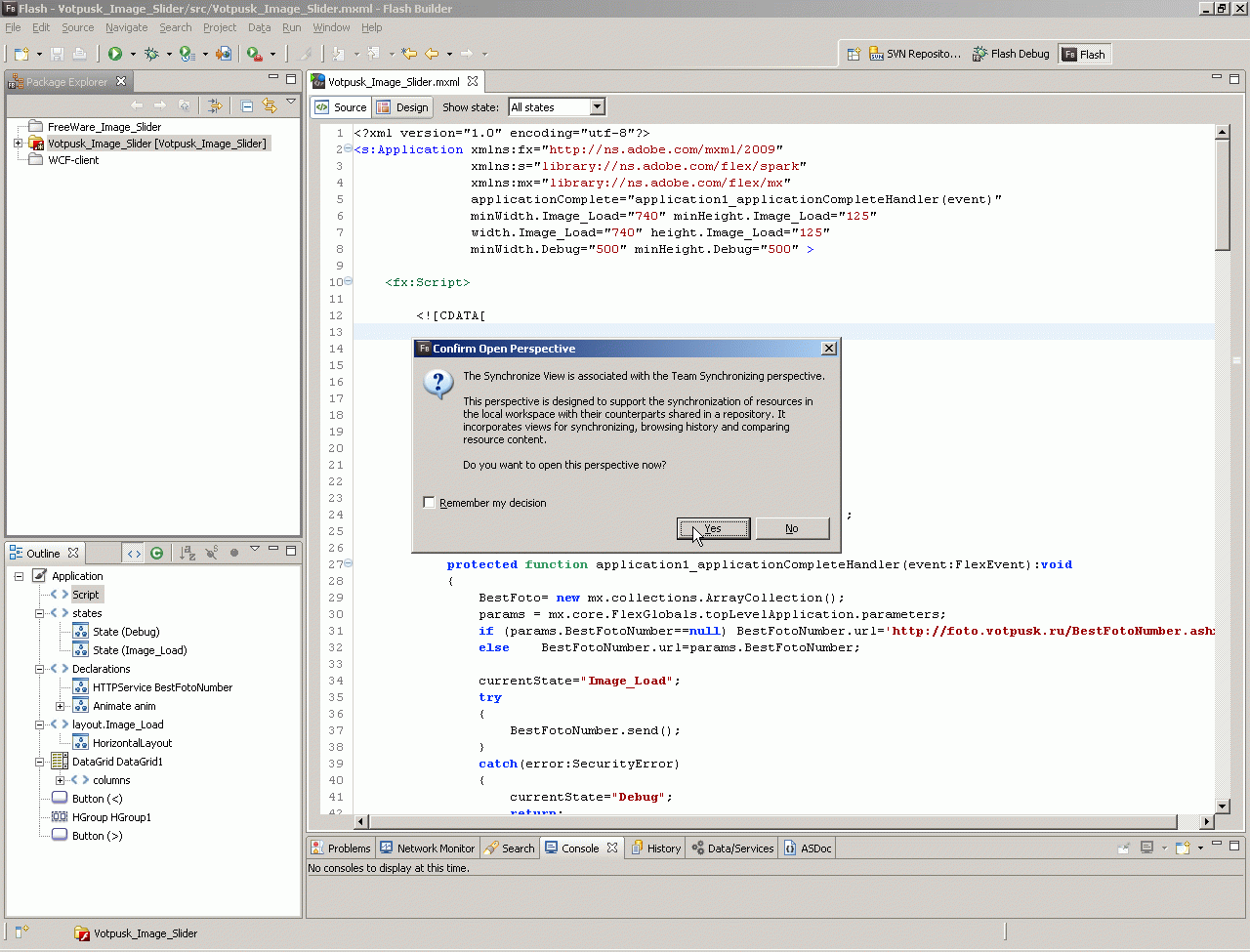The height and width of the screenshot is (952, 1250).
Task: Switch to the Flash Debug perspective
Action: 1011,55
